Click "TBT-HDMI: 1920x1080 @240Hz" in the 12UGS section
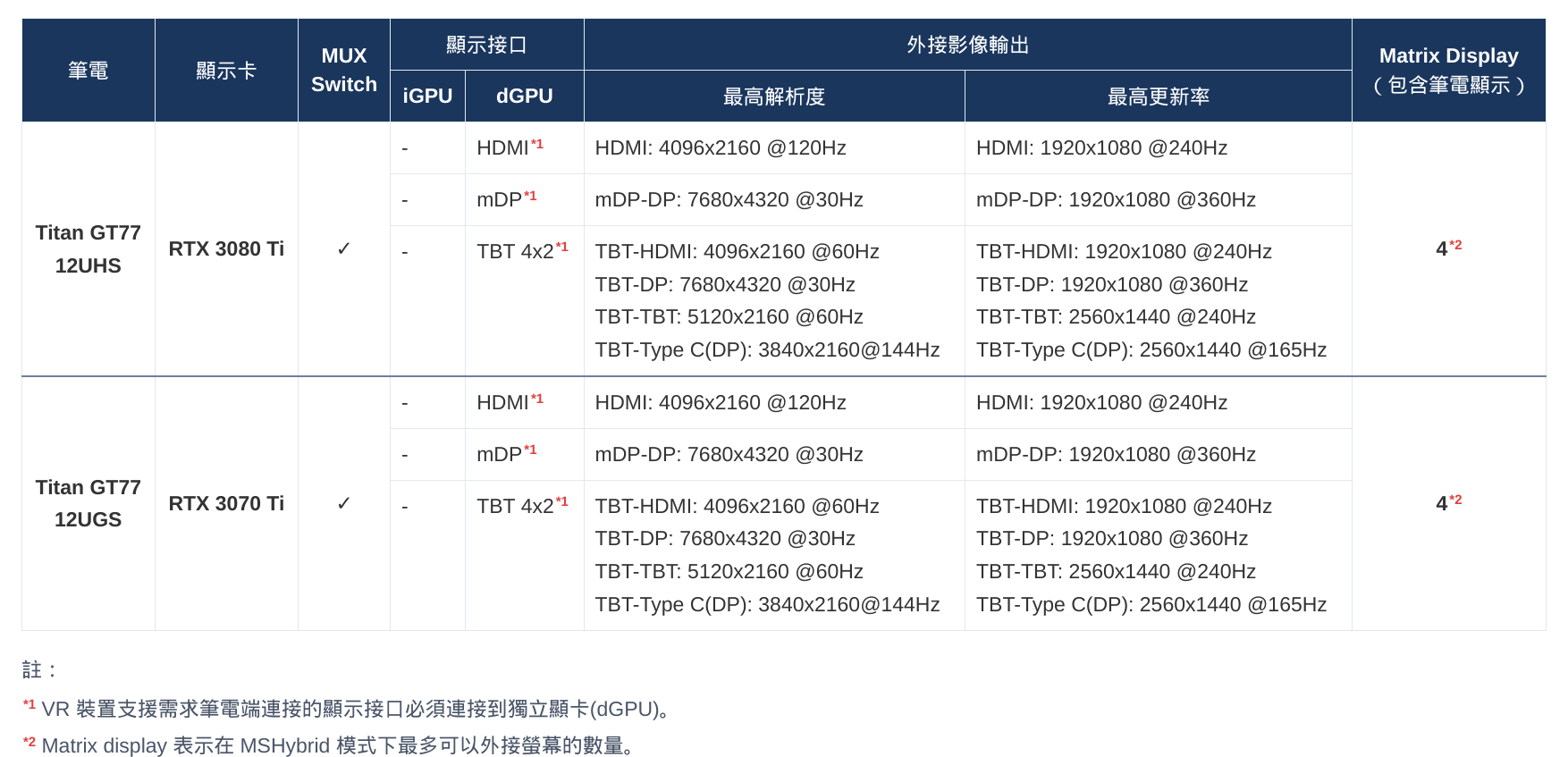This screenshot has width=1568, height=757. pos(1124,506)
